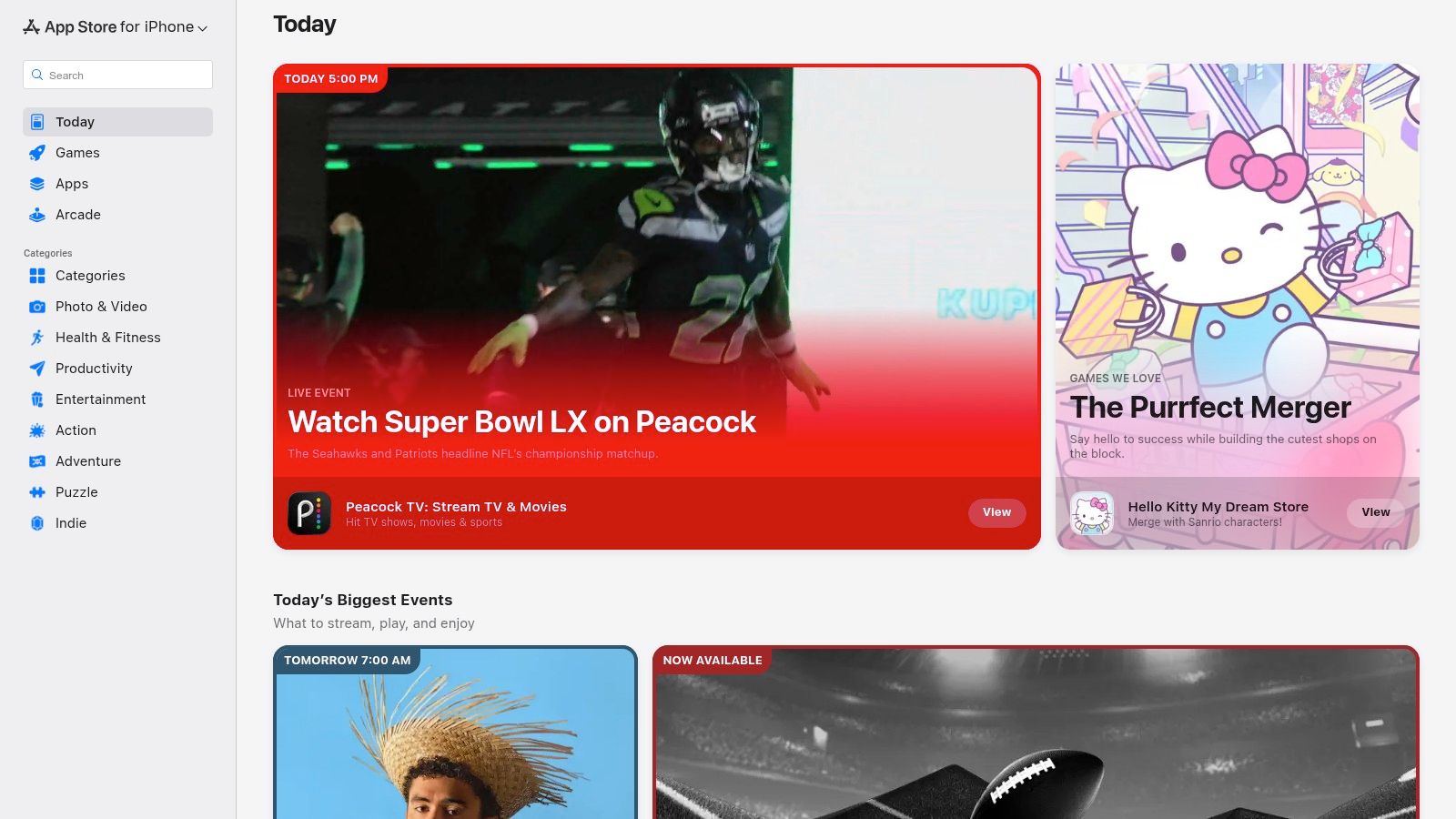This screenshot has height=819, width=1456.
Task: Click the NOW AVAILABLE badge
Action: tap(713, 661)
